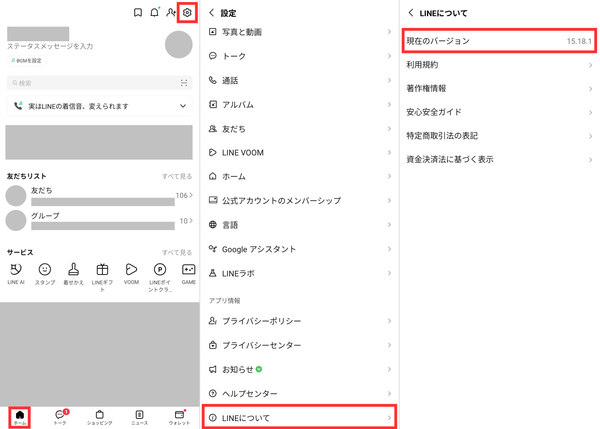
Task: Switch to the ショッピング tab
Action: coord(99,417)
